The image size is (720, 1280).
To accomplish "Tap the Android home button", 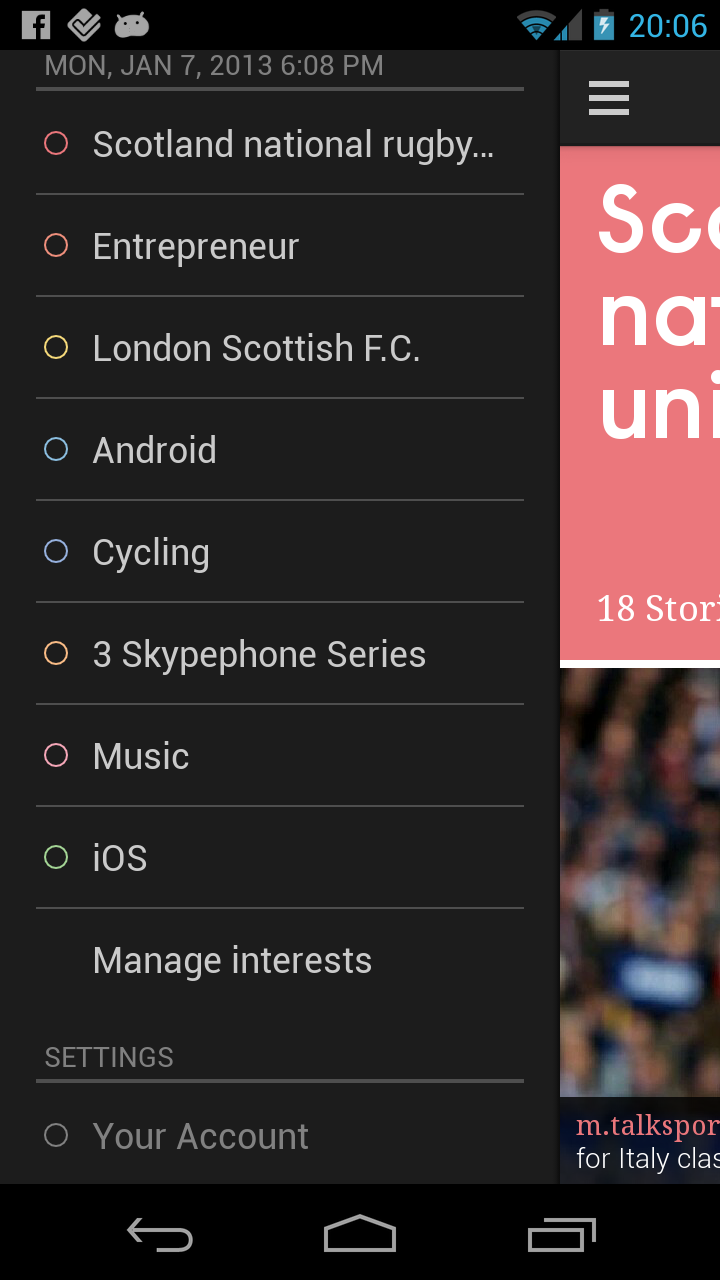I will [360, 1234].
